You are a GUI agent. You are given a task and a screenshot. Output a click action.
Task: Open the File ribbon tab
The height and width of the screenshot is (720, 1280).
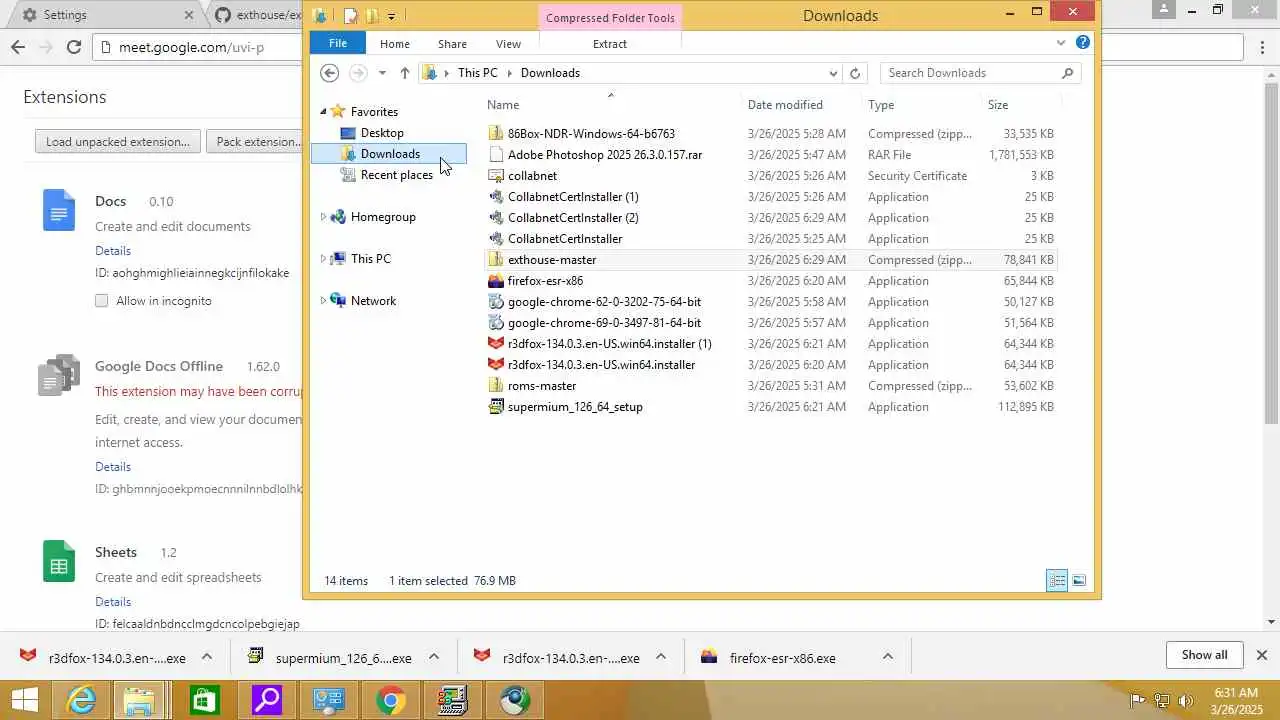pos(338,43)
